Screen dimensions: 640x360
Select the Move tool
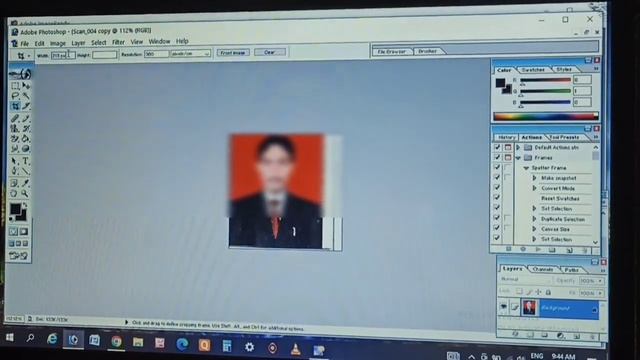[26, 86]
